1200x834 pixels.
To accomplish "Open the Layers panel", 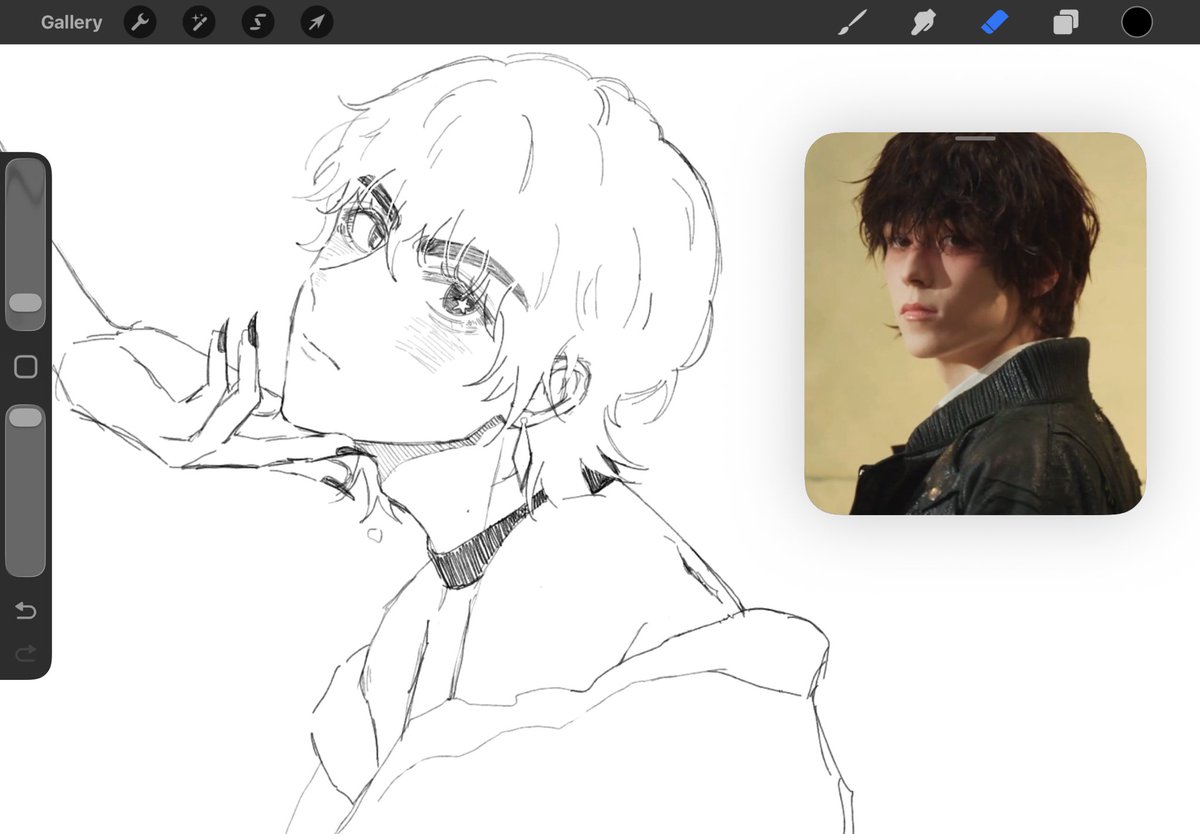I will point(1065,22).
